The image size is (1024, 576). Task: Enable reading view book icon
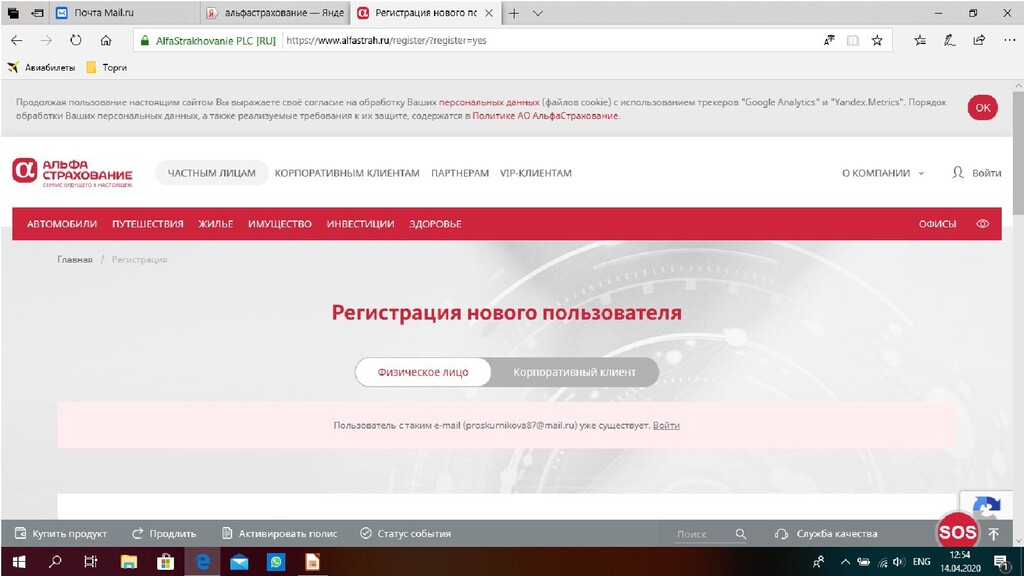tap(852, 40)
